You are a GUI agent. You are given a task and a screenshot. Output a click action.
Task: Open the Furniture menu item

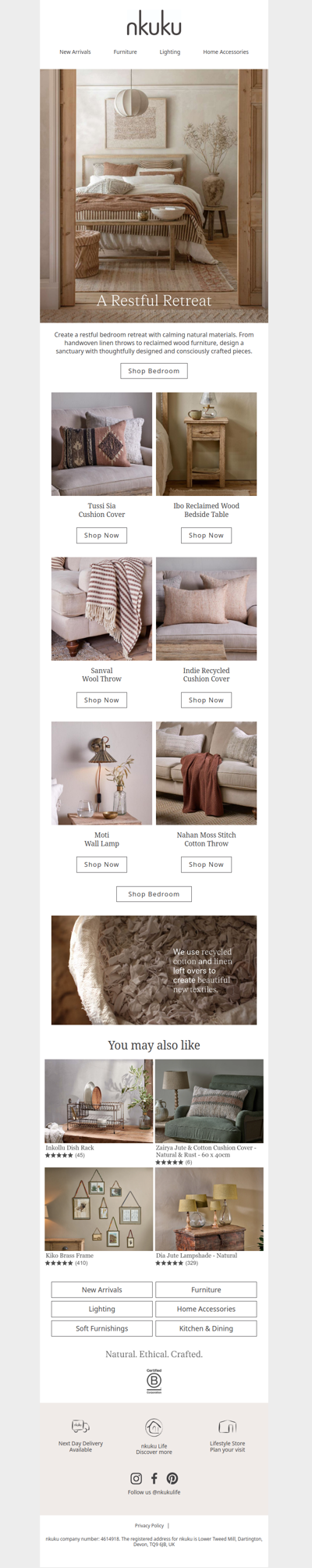click(x=125, y=52)
